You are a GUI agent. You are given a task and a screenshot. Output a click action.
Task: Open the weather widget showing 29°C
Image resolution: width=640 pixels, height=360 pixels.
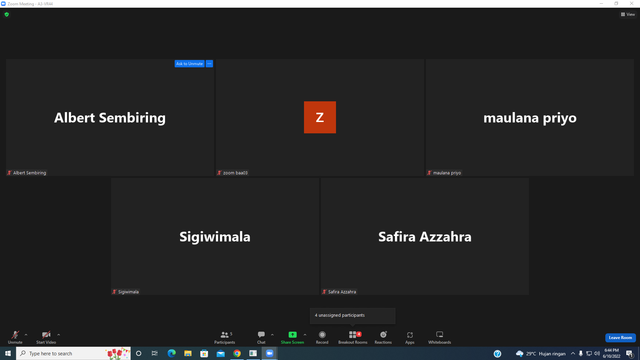541,354
